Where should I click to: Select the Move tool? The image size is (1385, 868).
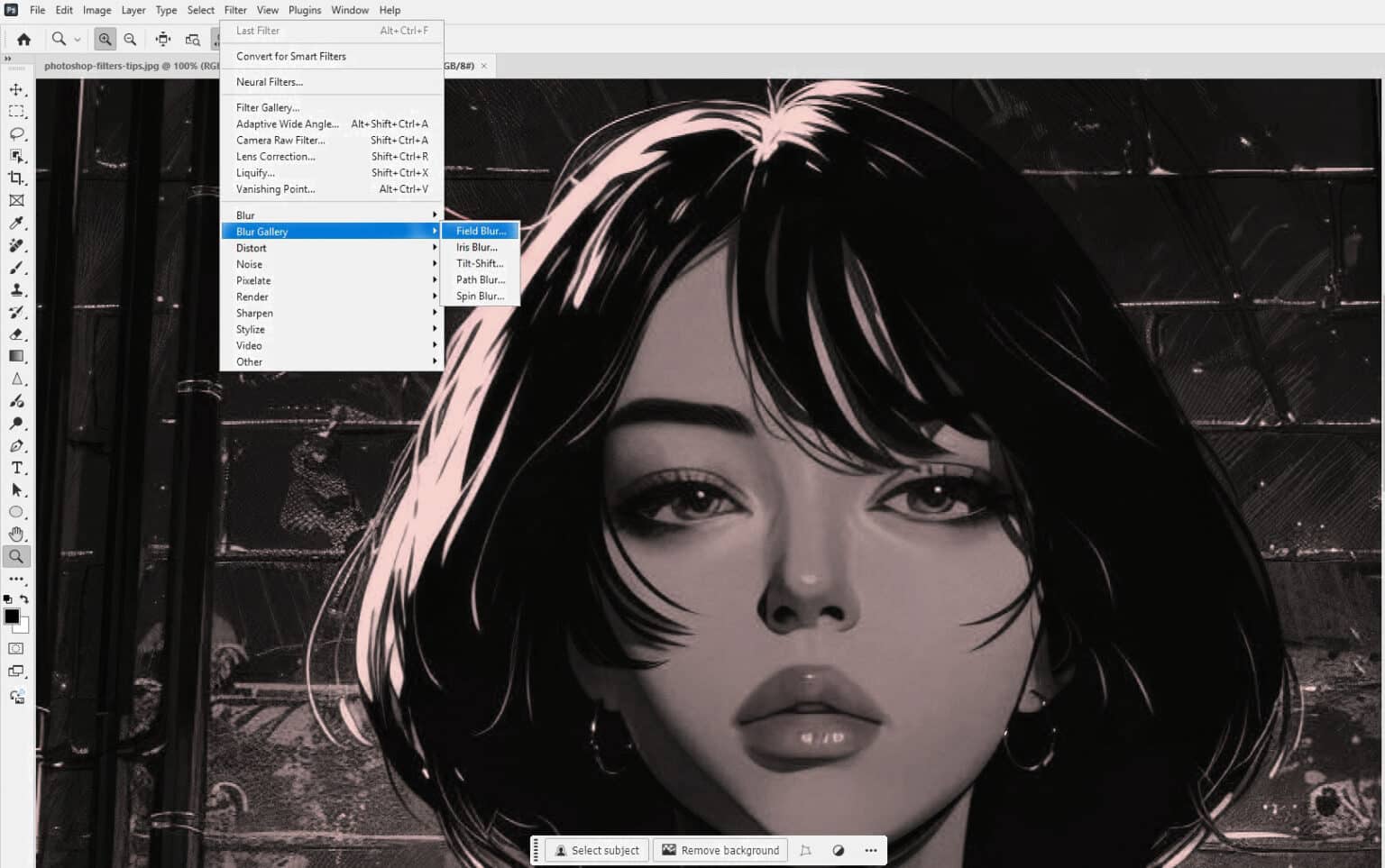point(16,90)
